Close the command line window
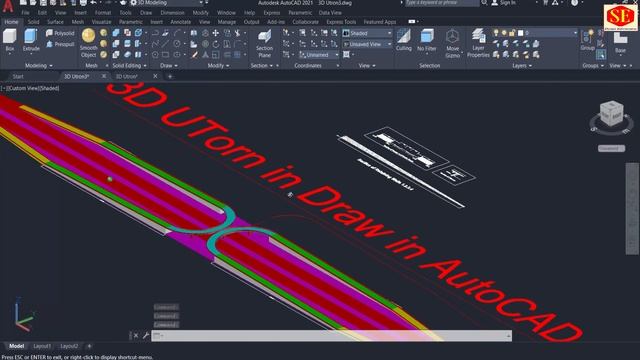This screenshot has height=360, width=640. point(136,336)
